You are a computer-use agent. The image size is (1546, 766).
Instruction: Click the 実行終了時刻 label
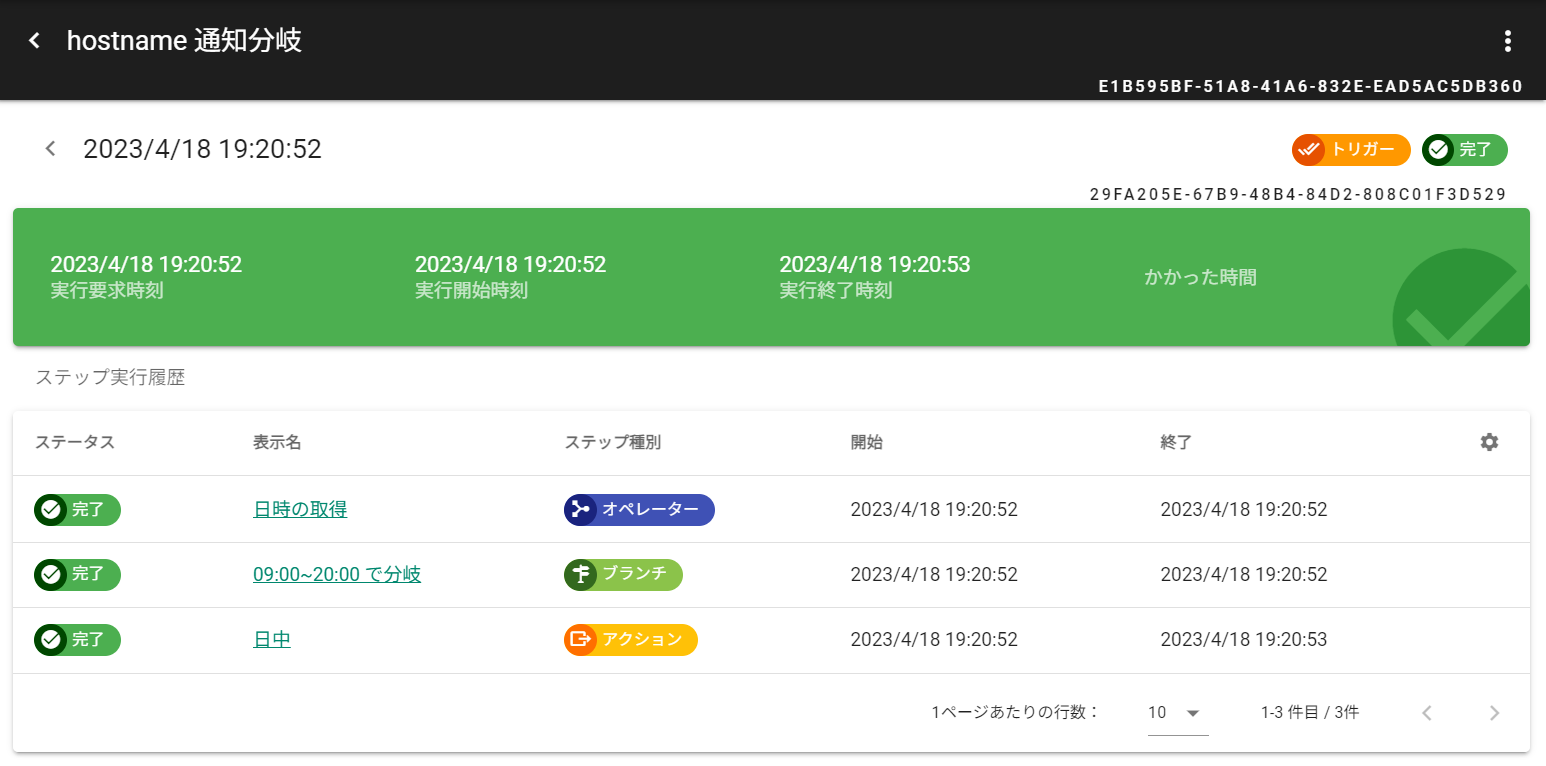(x=836, y=291)
